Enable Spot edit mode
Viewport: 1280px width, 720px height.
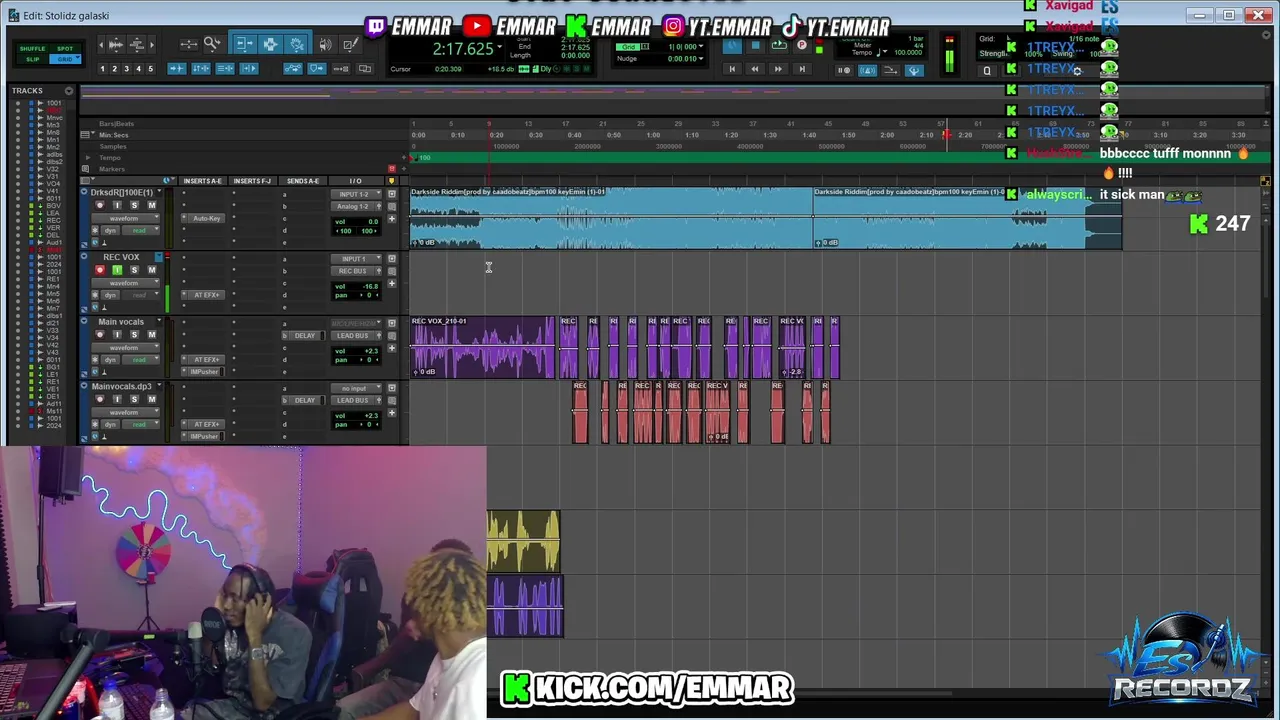(x=65, y=49)
